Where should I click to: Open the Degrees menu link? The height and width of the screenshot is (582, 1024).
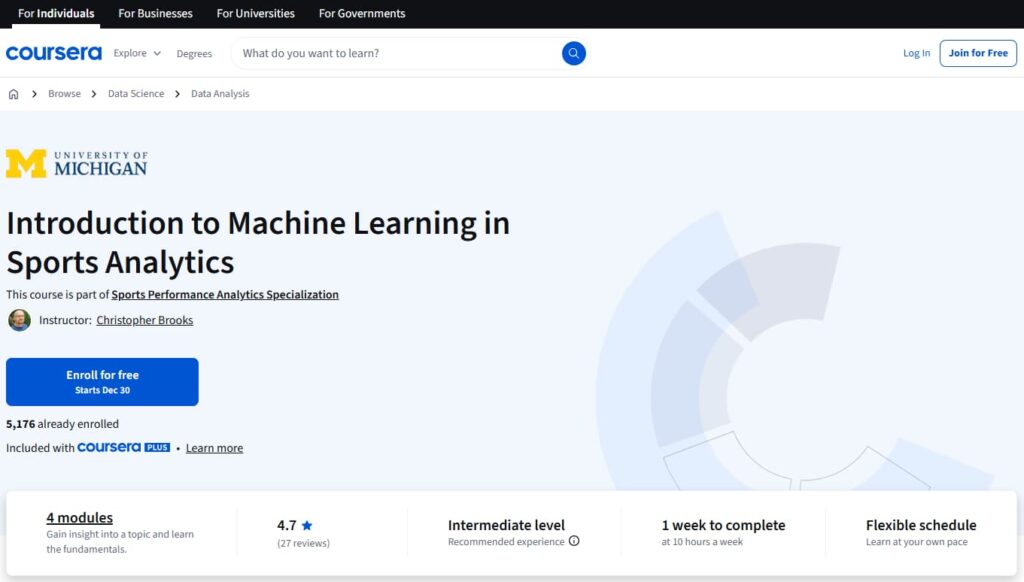[x=194, y=54]
